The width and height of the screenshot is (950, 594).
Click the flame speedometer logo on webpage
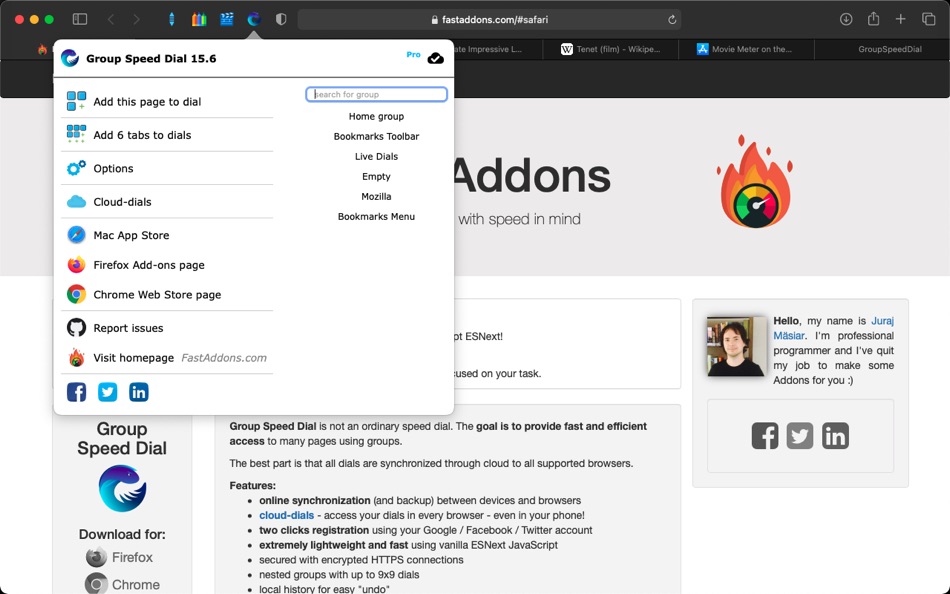tap(755, 182)
